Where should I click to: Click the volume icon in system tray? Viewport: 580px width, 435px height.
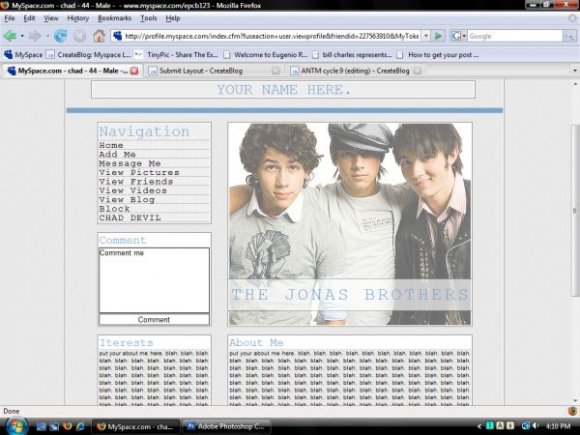pos(536,426)
